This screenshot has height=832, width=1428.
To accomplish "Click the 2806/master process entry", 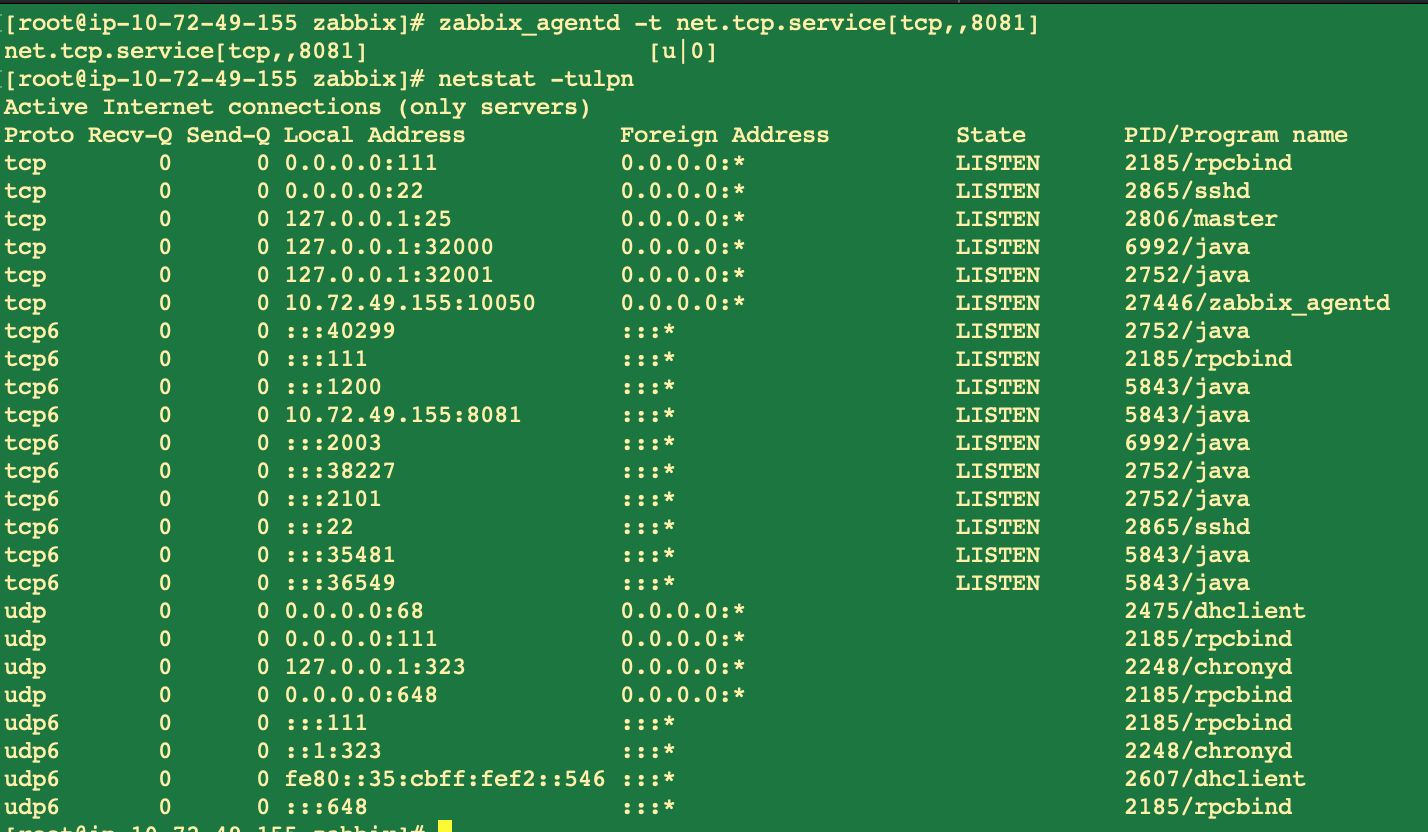I will coord(1200,218).
